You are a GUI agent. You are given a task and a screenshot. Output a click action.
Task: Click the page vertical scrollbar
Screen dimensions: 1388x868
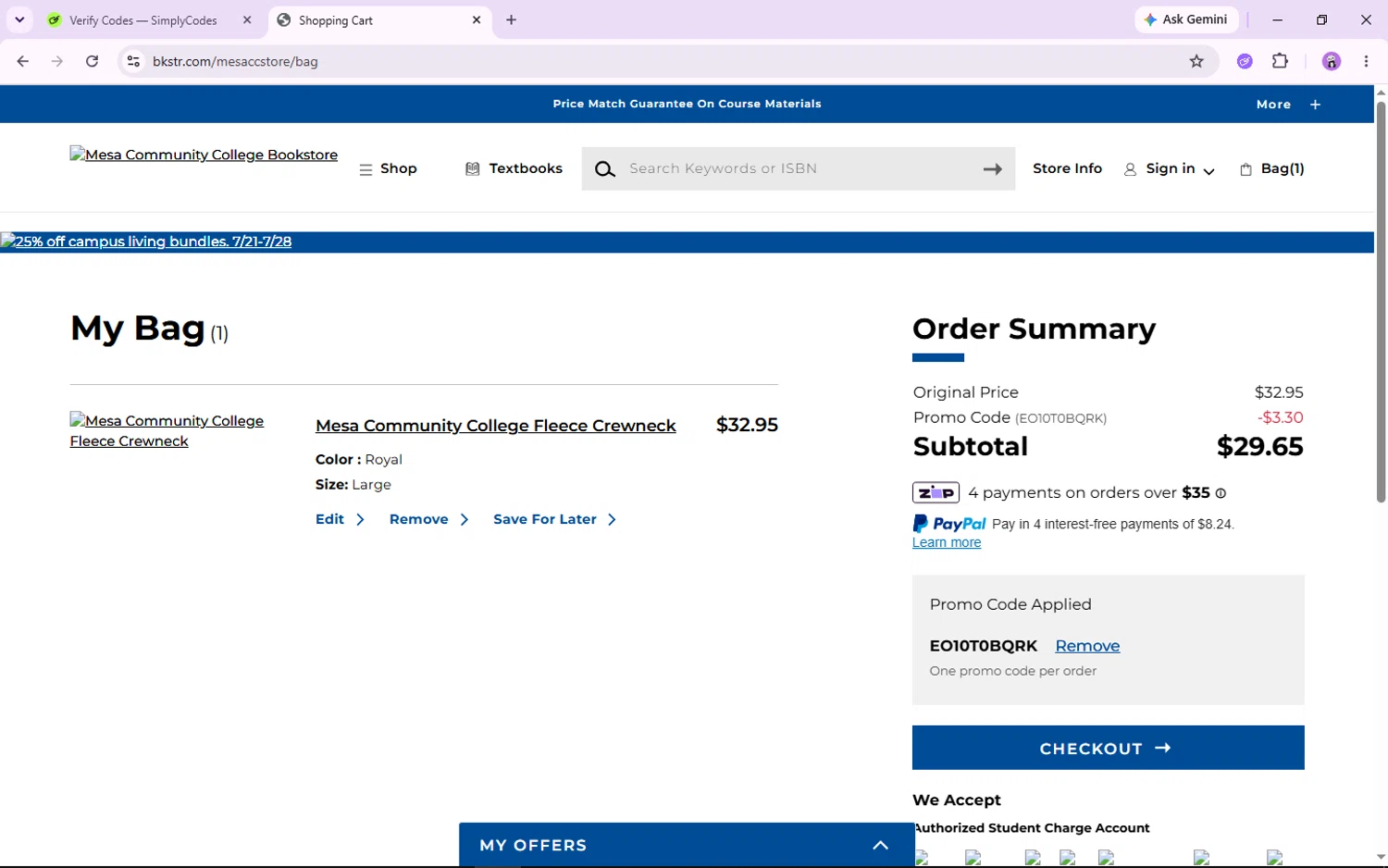[x=1381, y=302]
